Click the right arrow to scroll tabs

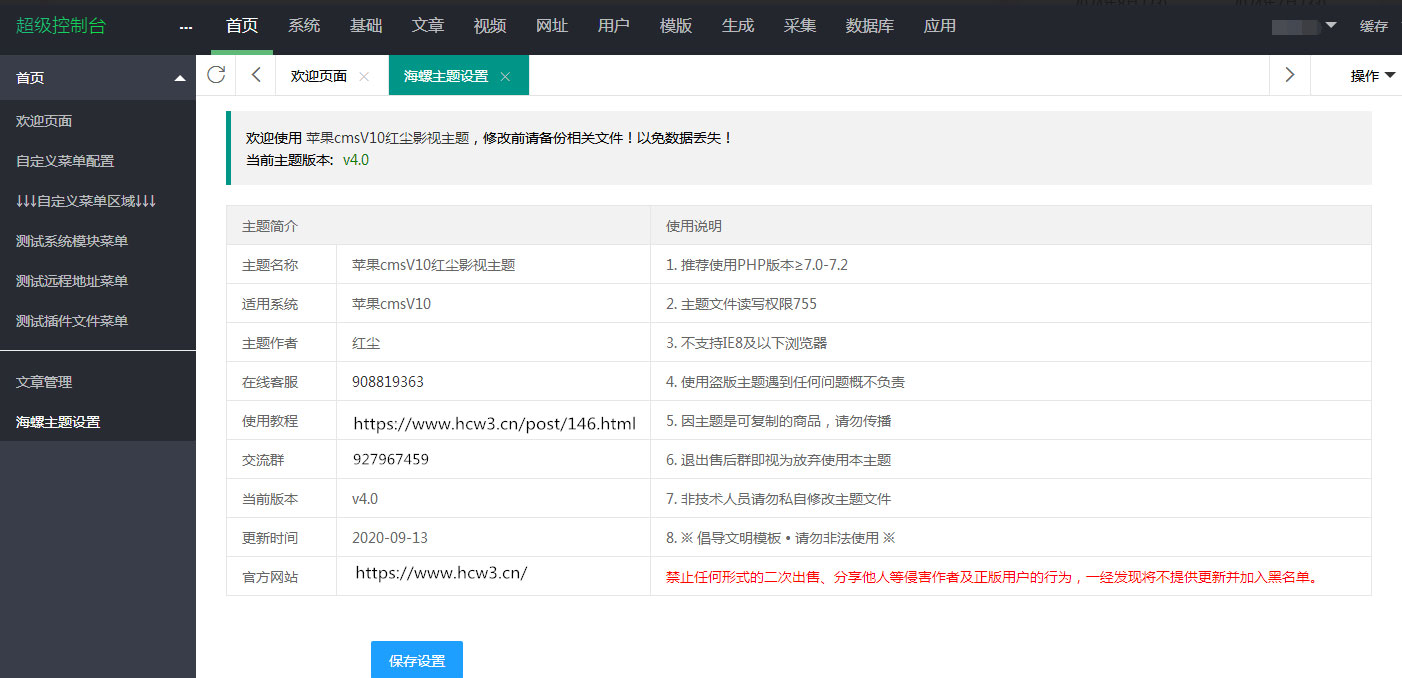click(1289, 74)
